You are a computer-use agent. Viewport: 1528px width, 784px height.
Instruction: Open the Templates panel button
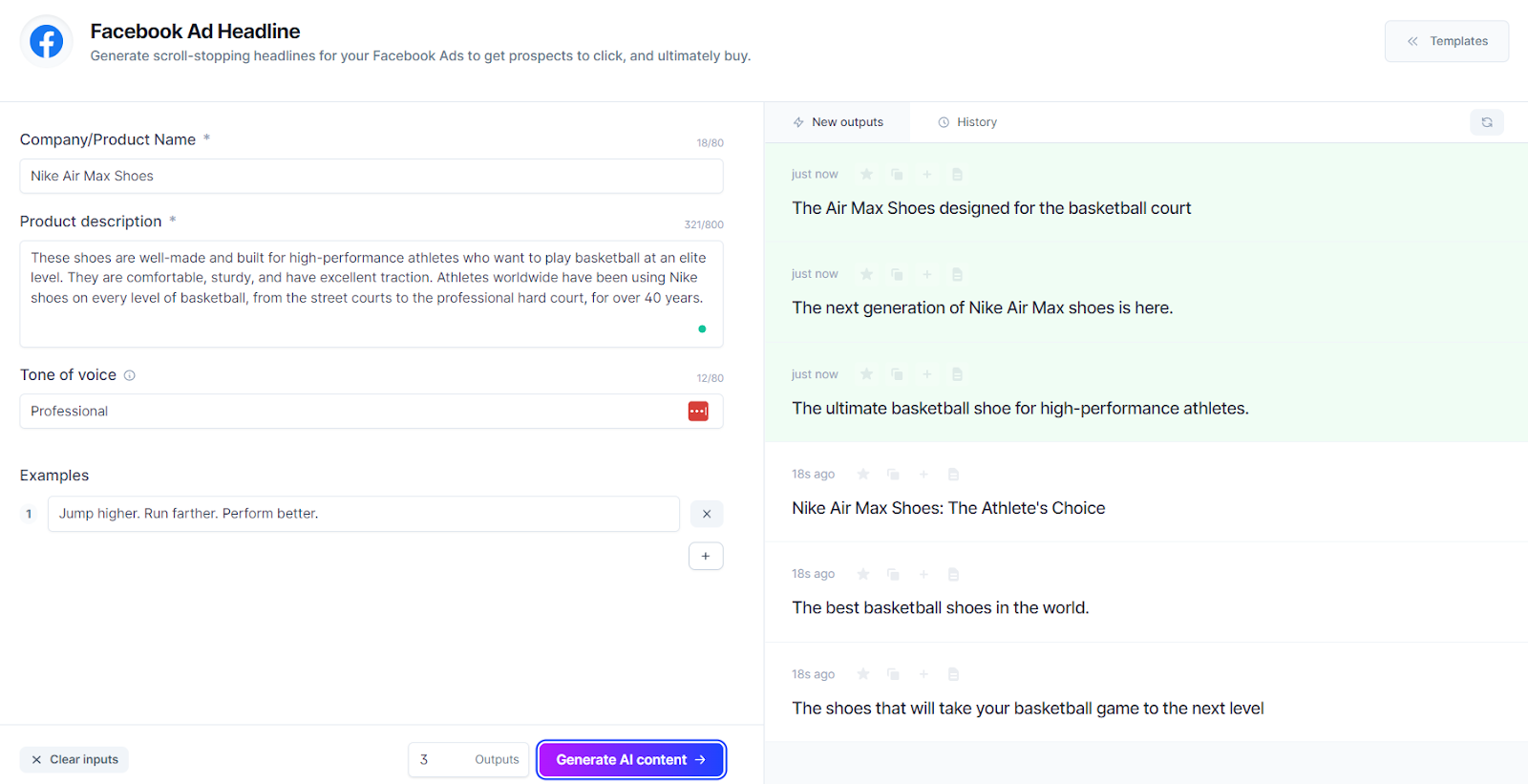coord(1447,41)
